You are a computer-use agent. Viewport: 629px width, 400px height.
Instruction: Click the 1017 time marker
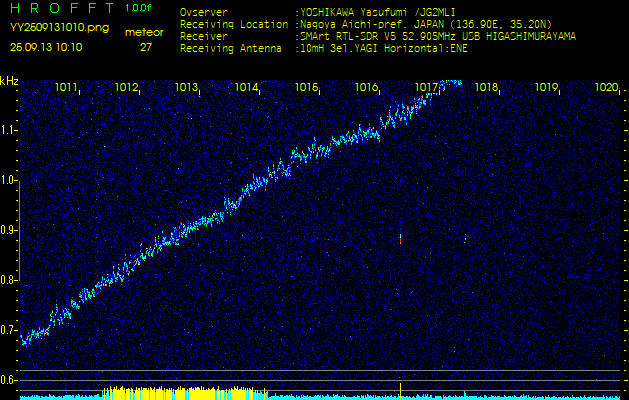[427, 88]
